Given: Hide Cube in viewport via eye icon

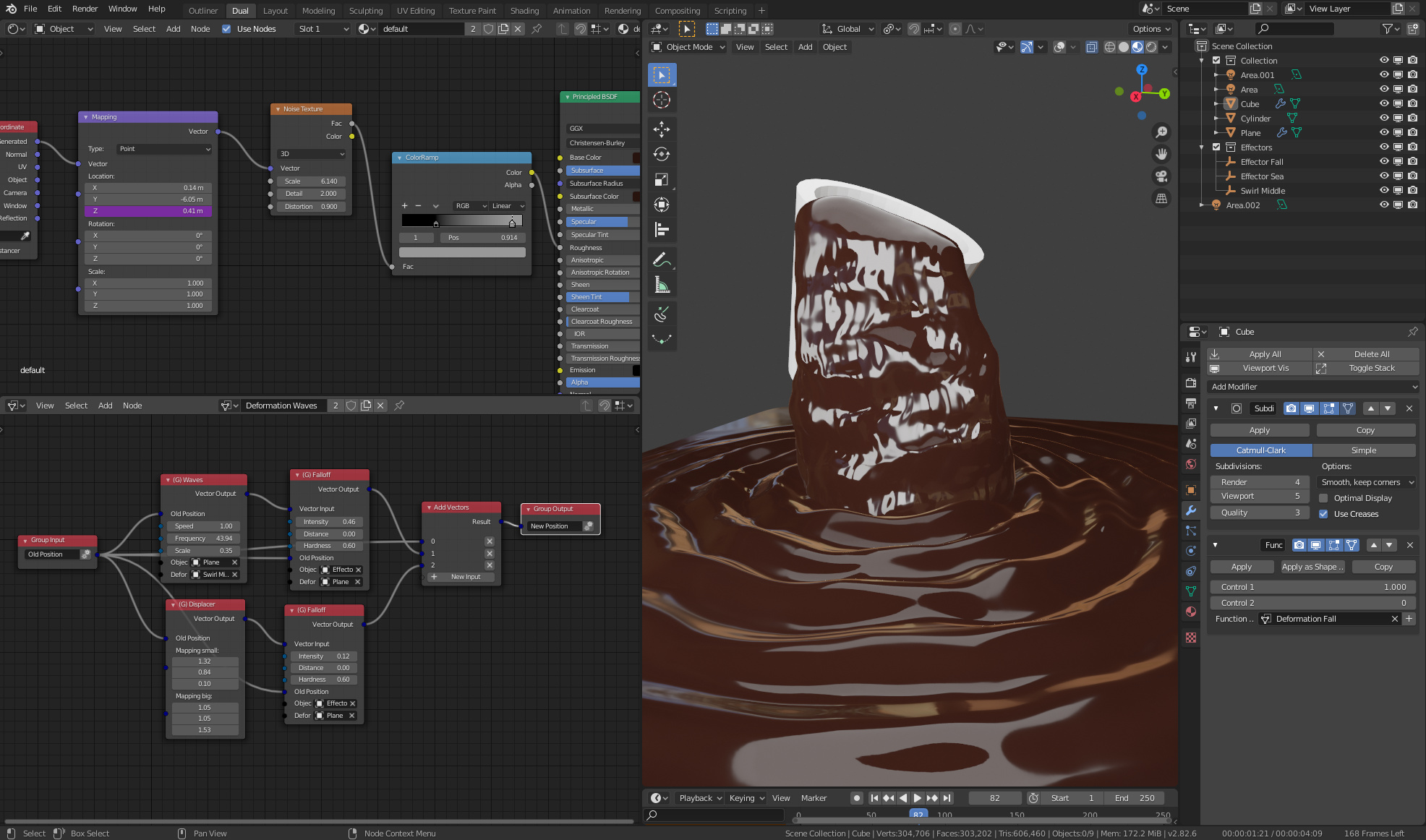Looking at the screenshot, I should click(x=1384, y=103).
